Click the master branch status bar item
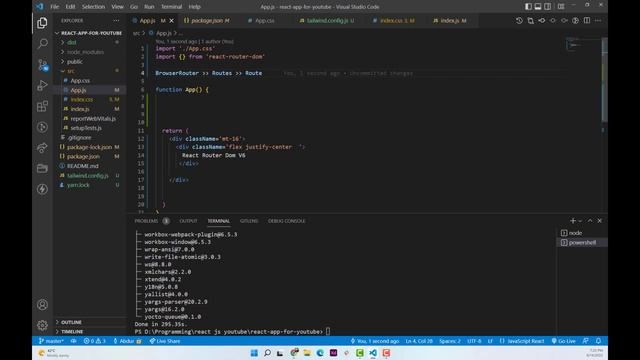The height and width of the screenshot is (360, 640). 51,341
